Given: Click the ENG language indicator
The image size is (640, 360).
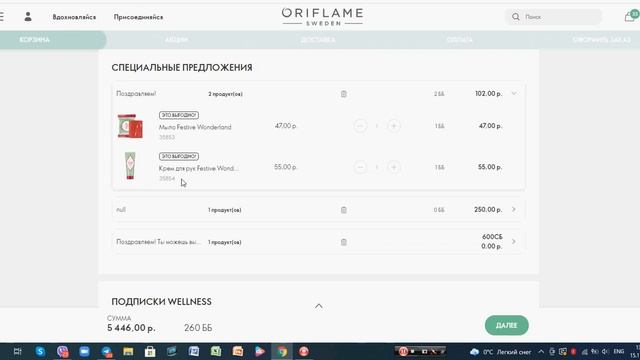Looking at the screenshot, I should click(619, 351).
